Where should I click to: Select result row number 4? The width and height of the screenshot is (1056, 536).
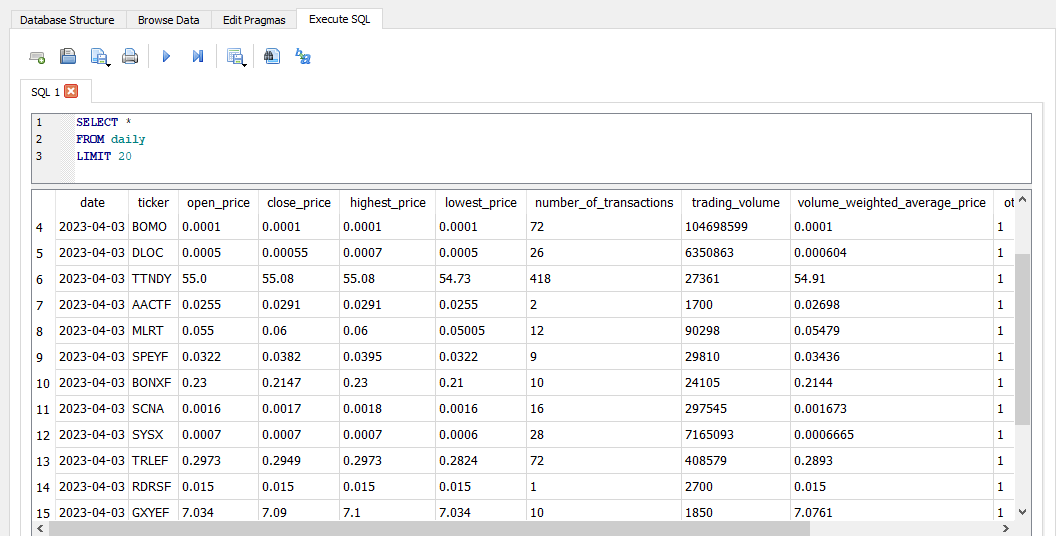coord(43,227)
